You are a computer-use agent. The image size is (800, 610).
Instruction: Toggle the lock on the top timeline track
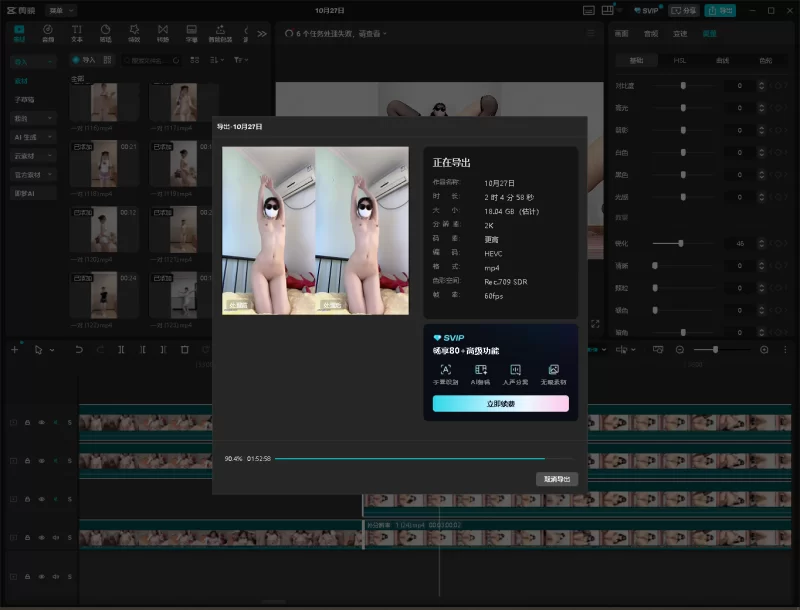27,423
